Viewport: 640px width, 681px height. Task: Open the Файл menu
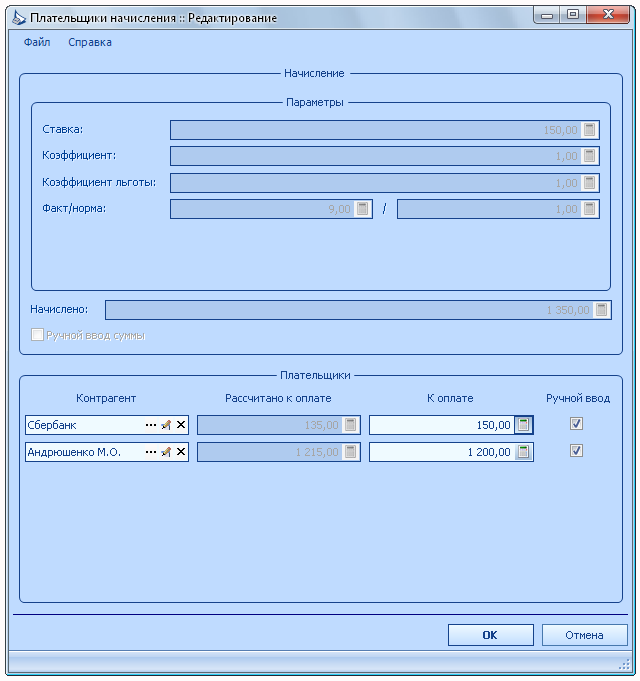(x=37, y=42)
